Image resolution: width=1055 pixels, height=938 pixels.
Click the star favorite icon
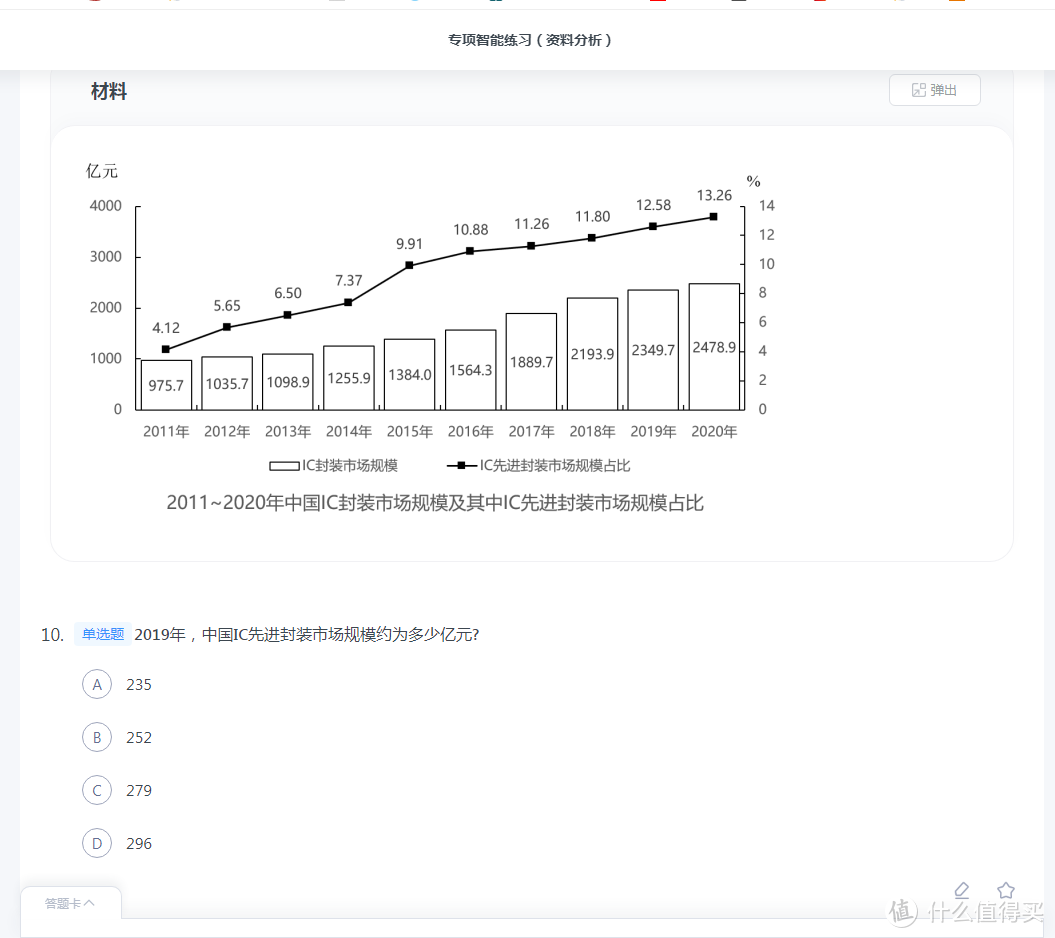(x=1006, y=889)
